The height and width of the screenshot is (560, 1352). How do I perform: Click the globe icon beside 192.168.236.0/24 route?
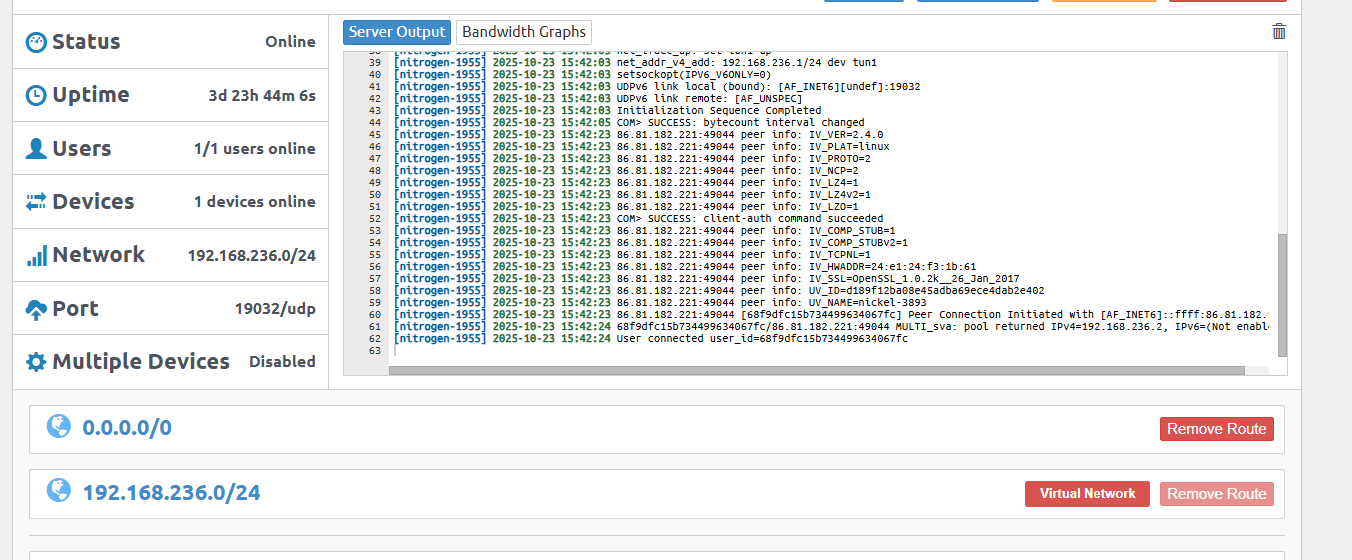[x=59, y=490]
